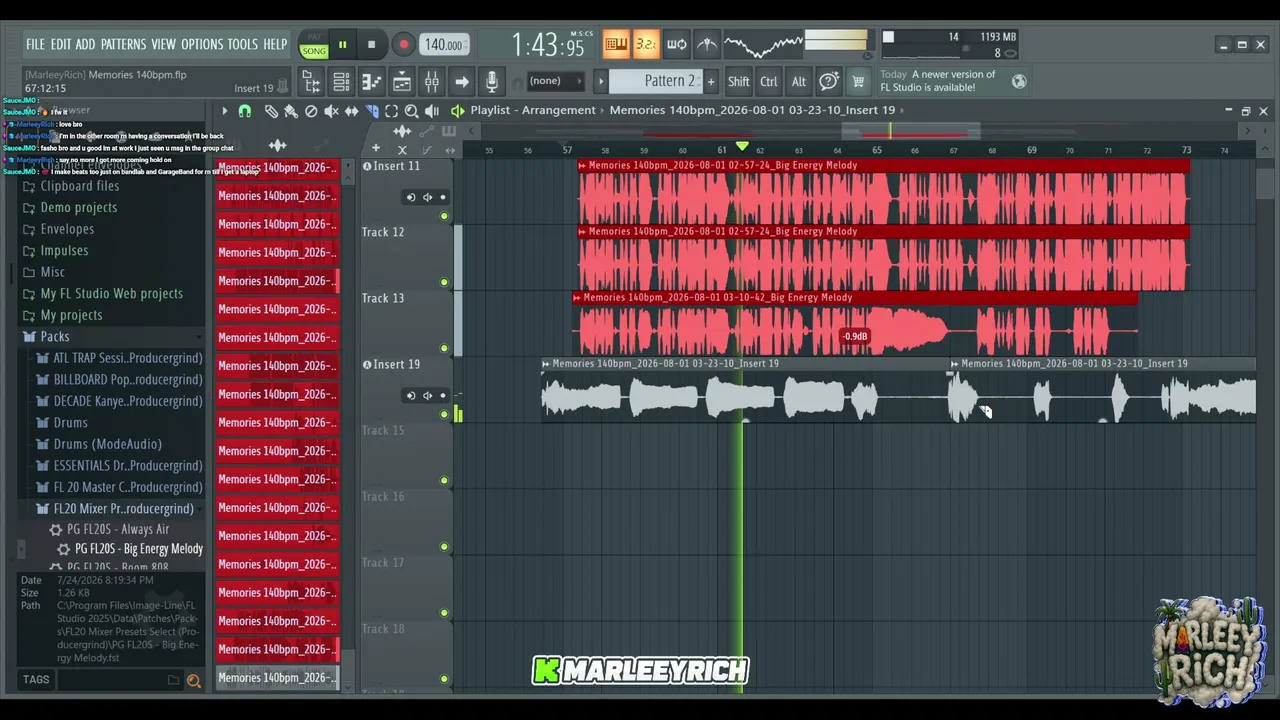Mute Track 15 with its green LED
1280x720 pixels.
[445, 480]
